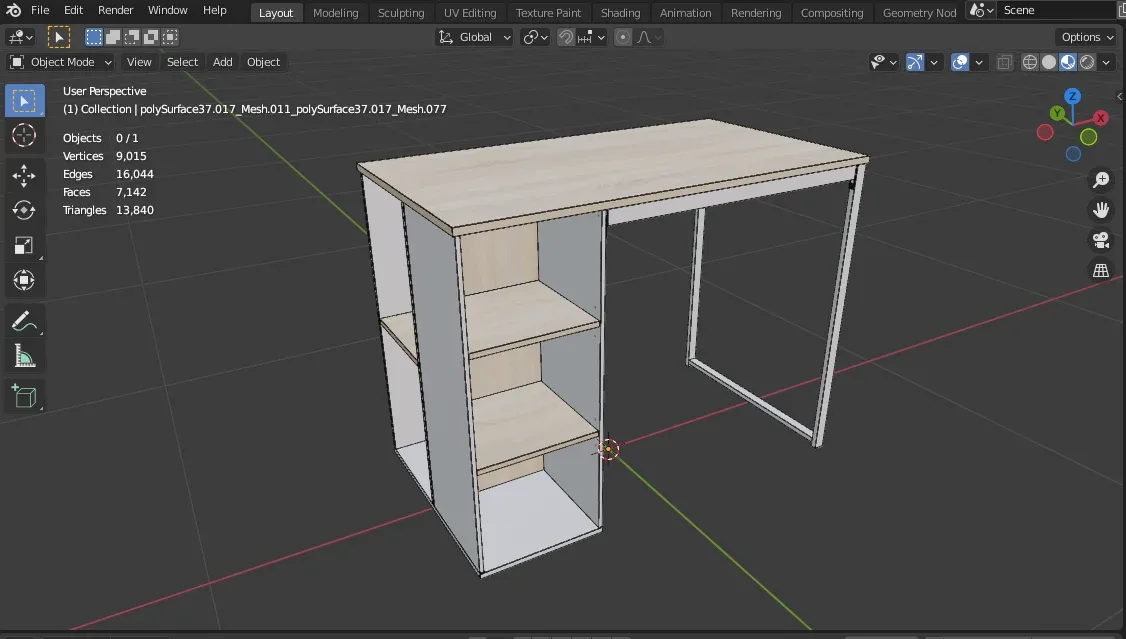Select the Rotate tool
1126x639 pixels.
tap(24, 210)
